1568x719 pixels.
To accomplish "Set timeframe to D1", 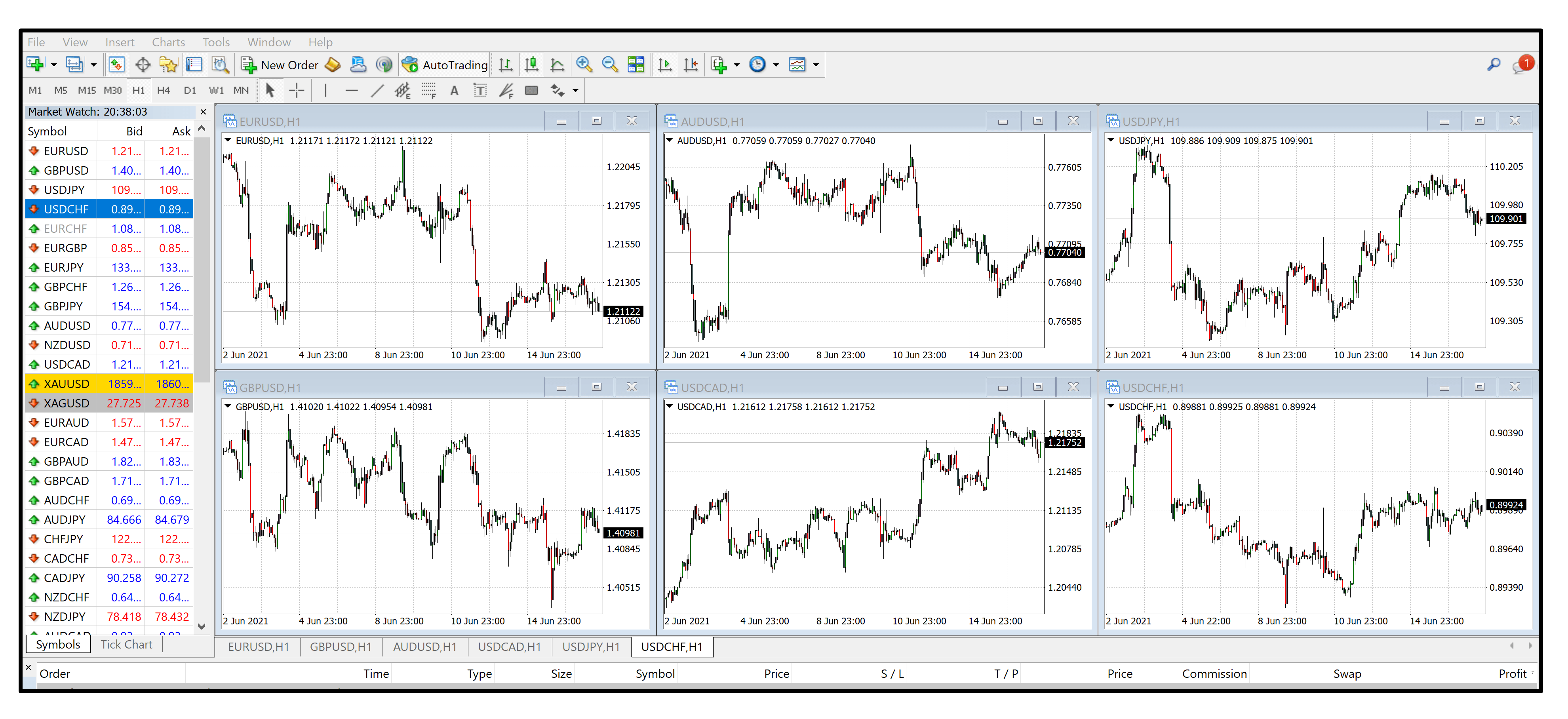I will [x=190, y=91].
